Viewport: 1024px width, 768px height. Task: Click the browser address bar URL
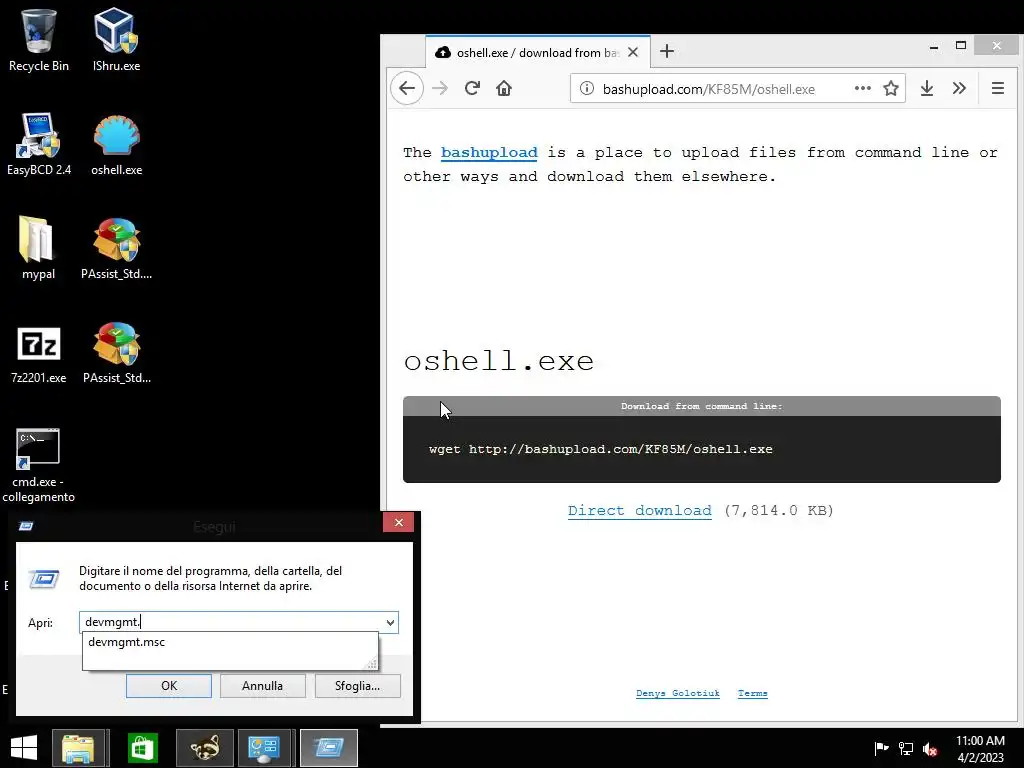pyautogui.click(x=709, y=89)
